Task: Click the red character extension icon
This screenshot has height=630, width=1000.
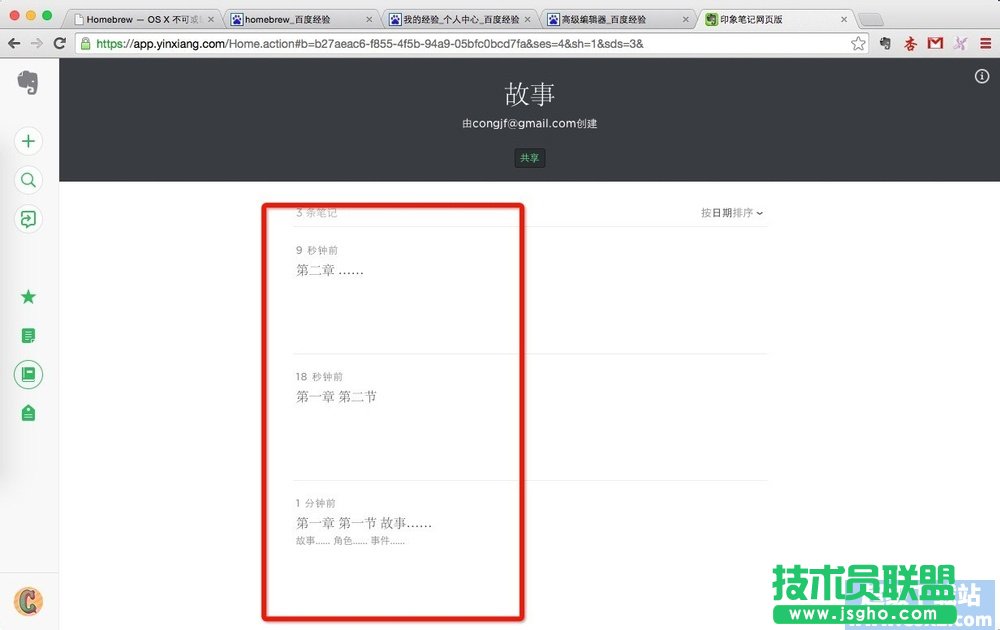Action: (910, 43)
